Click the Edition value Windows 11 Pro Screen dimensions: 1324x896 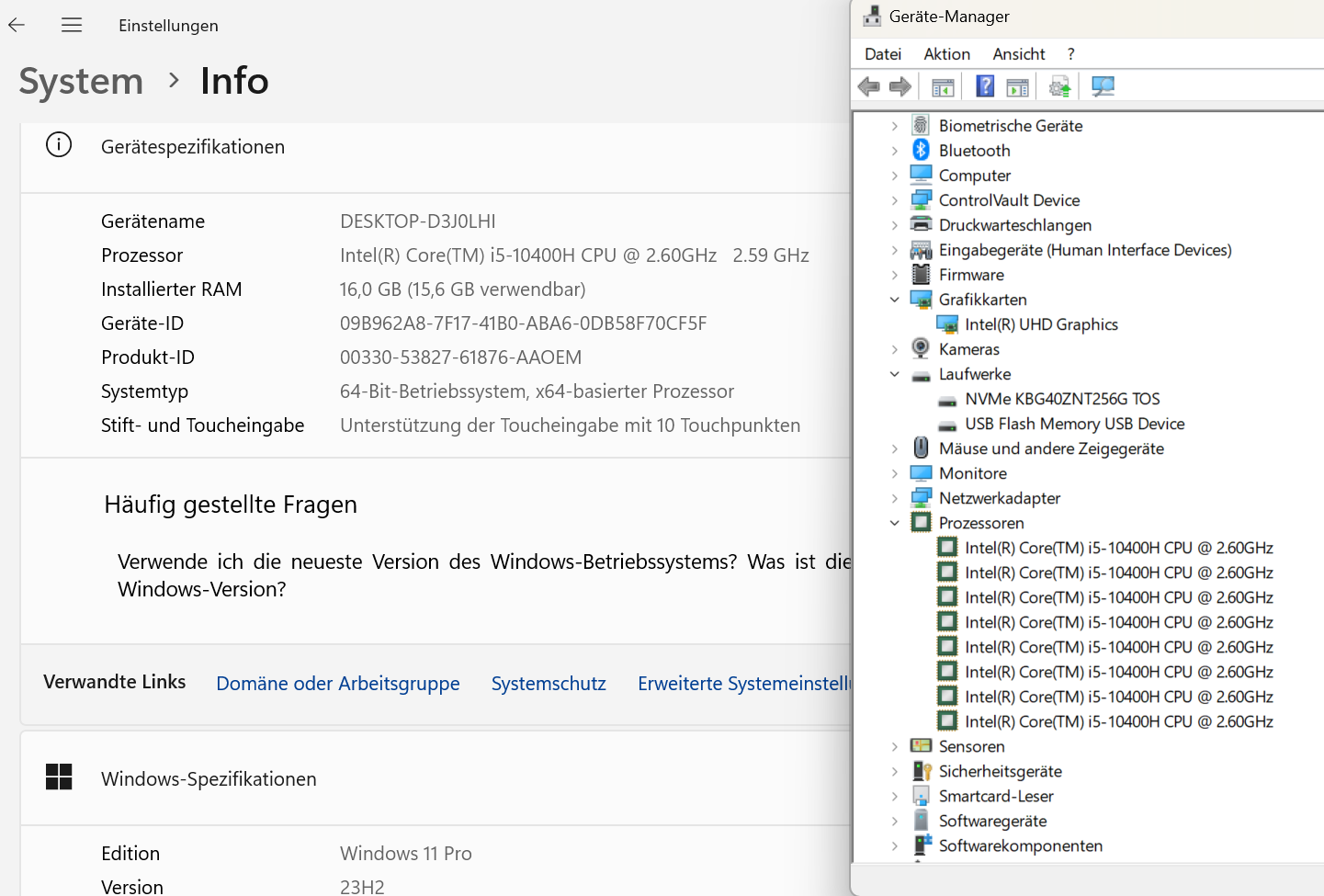[406, 854]
